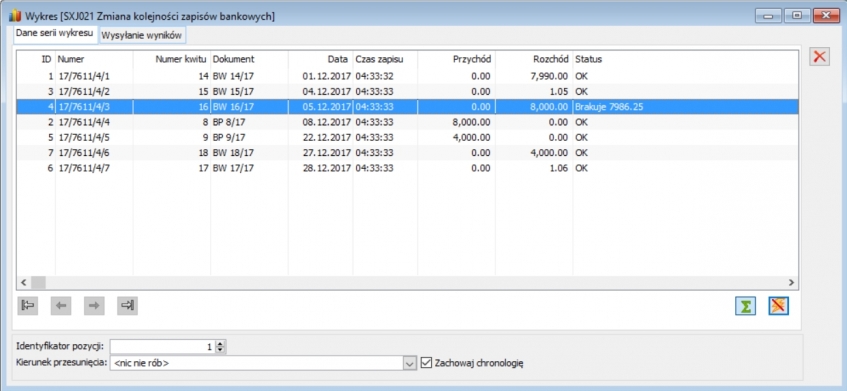Image resolution: width=847 pixels, height=391 pixels.
Task: Click time cell 04:33:32
Action: pyautogui.click(x=374, y=76)
